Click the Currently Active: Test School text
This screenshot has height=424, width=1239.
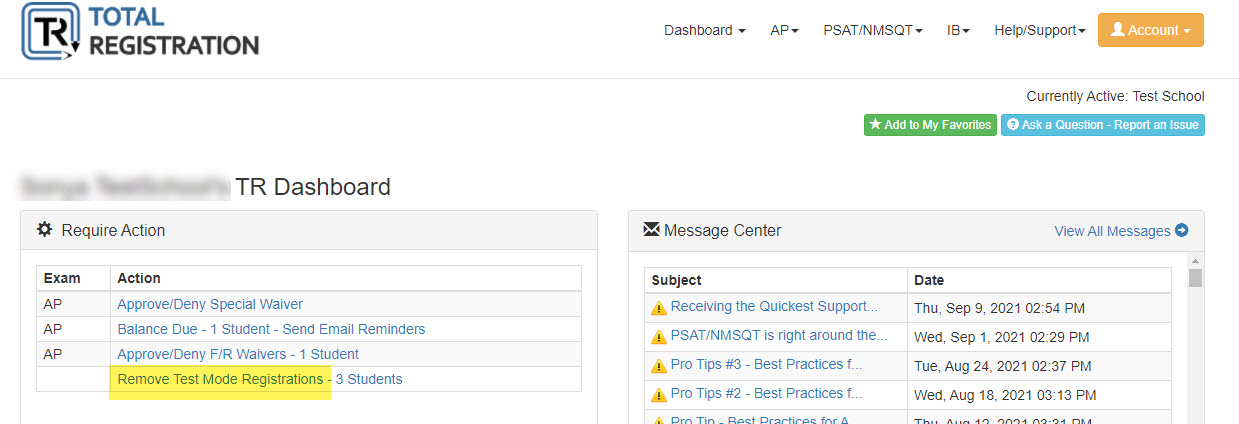click(x=1115, y=96)
